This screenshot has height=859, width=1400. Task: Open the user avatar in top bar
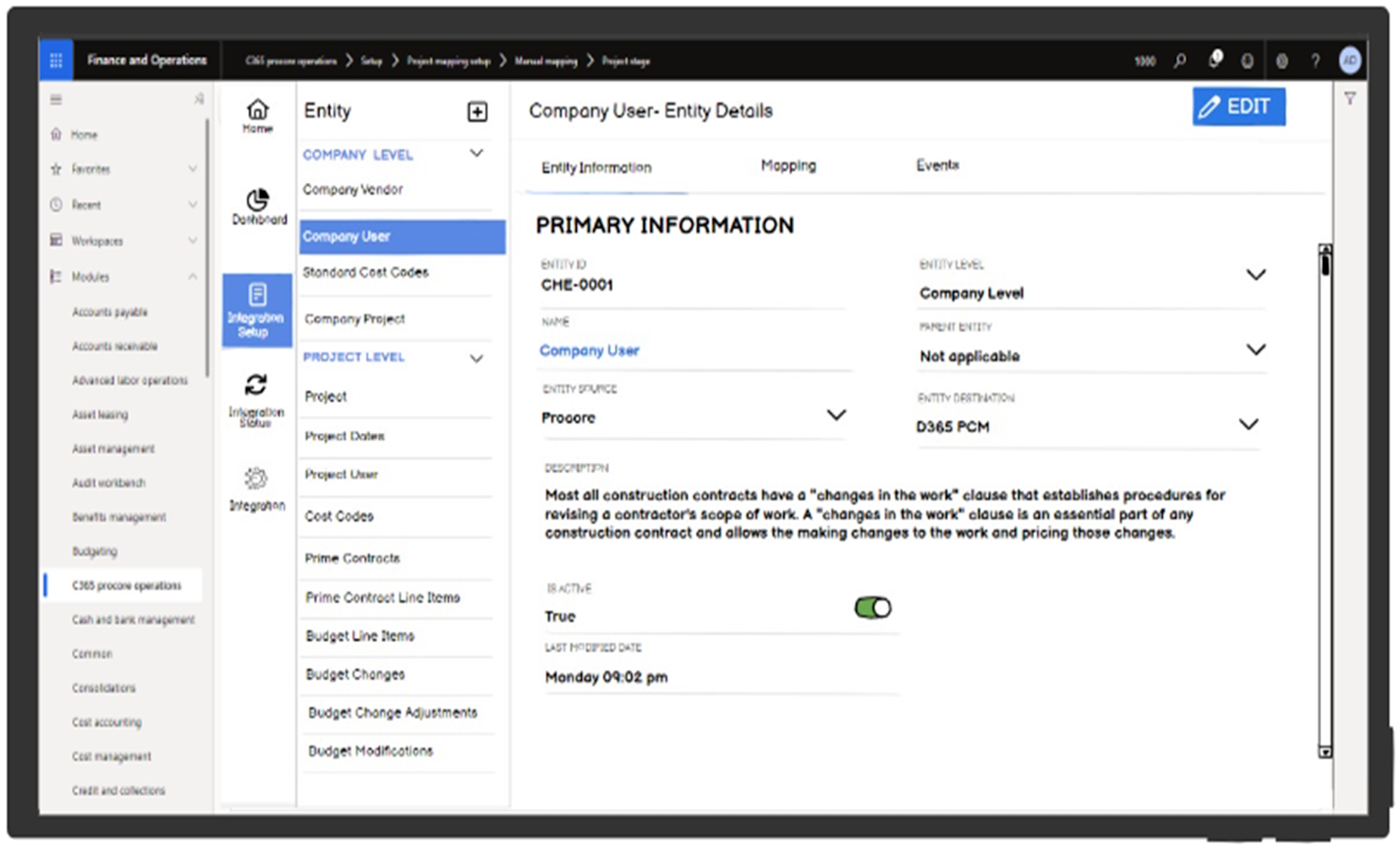(1350, 60)
